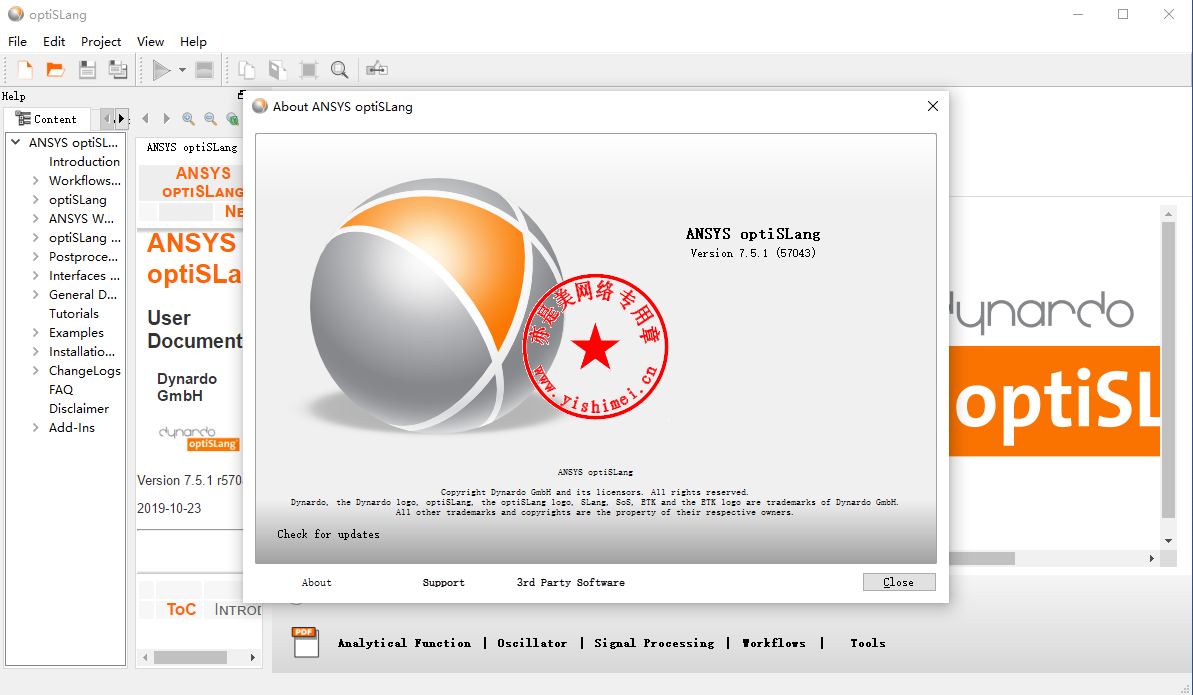Save the project with the floppy disk icon

point(87,70)
